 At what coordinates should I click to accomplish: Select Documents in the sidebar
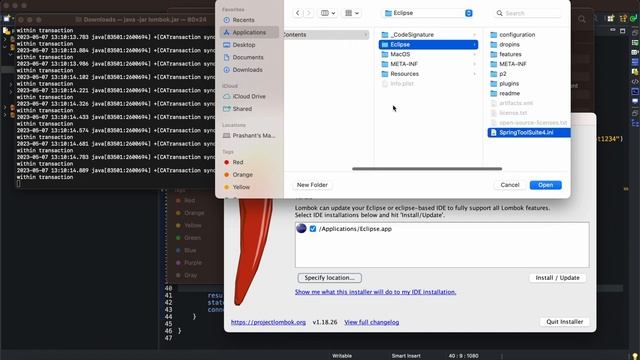click(x=248, y=57)
